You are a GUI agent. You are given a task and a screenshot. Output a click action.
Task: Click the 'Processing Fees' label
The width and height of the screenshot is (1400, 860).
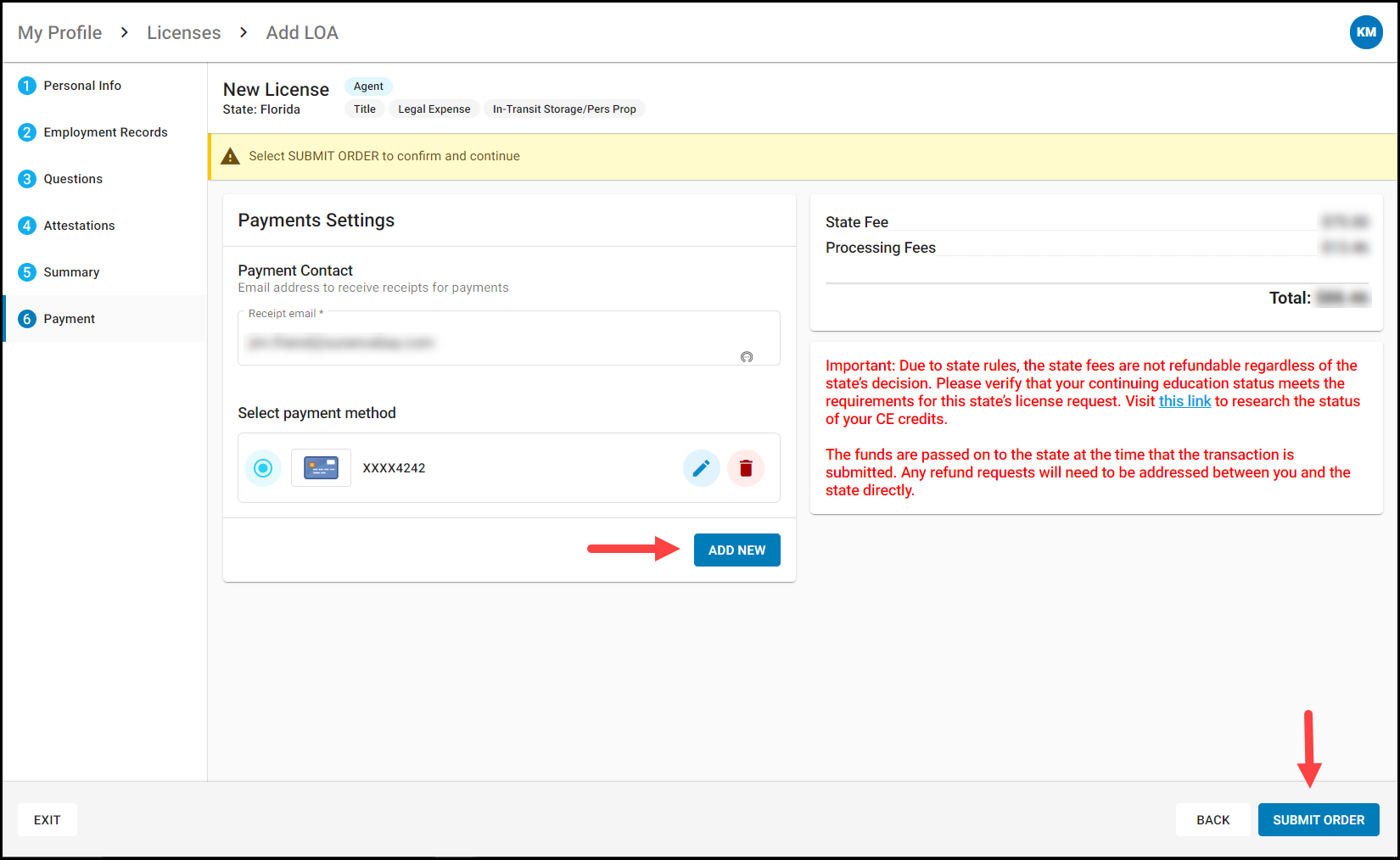[x=881, y=248]
